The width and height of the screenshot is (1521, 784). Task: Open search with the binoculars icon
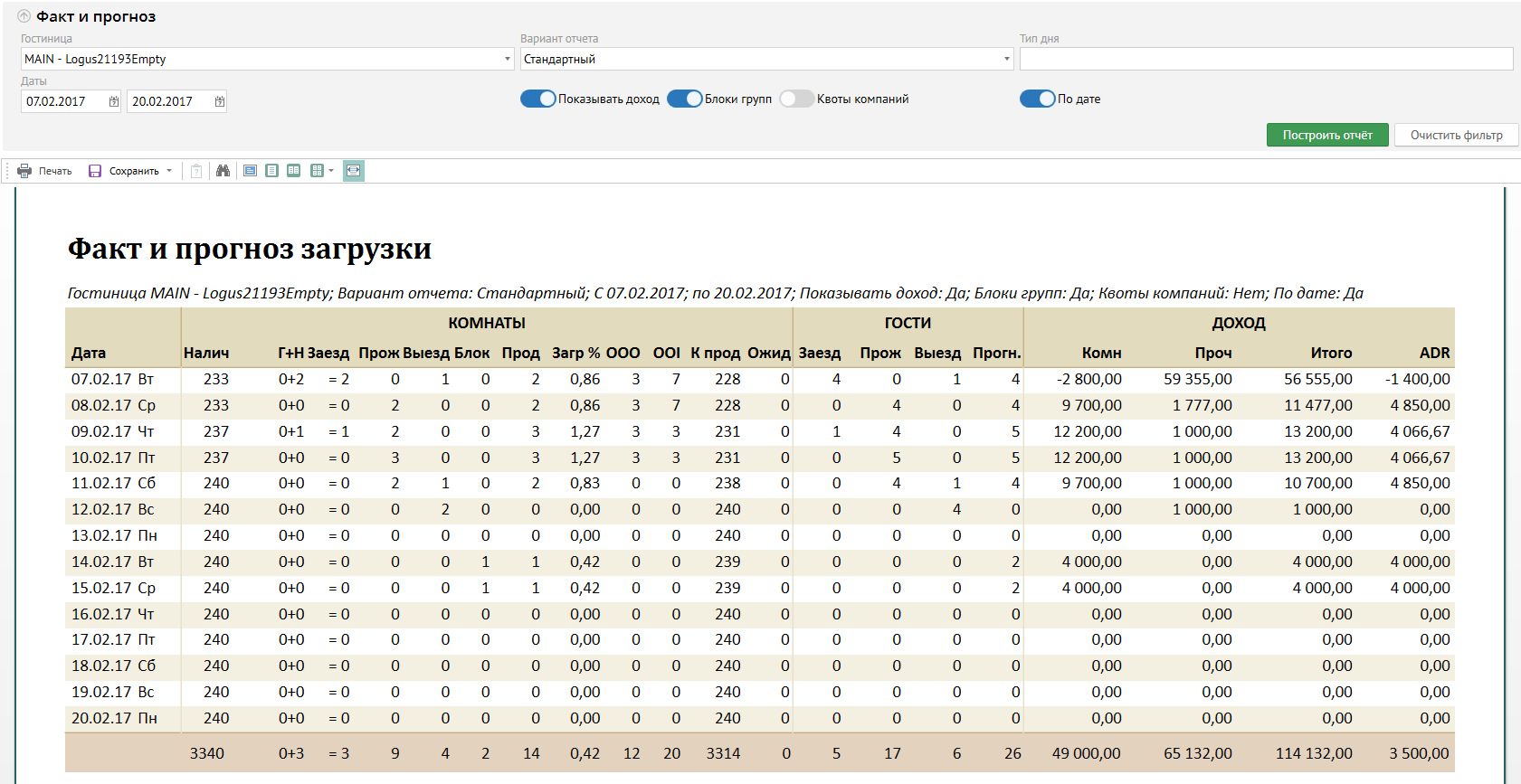tap(223, 171)
